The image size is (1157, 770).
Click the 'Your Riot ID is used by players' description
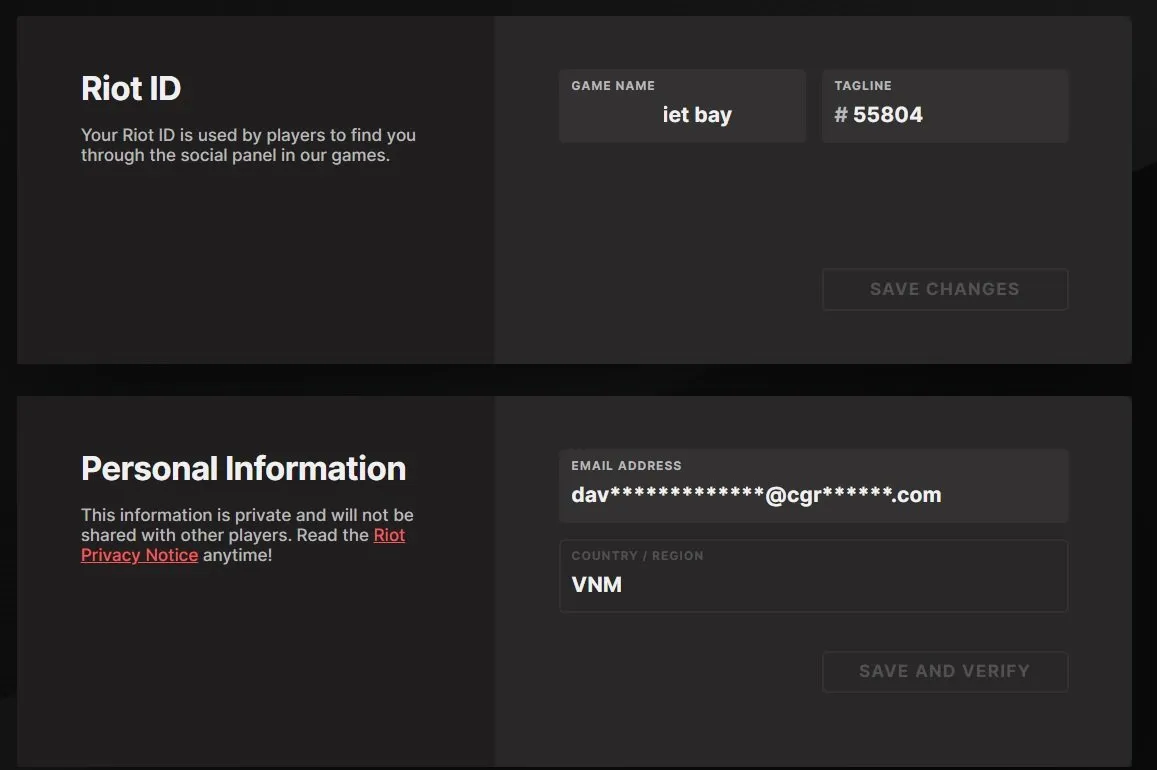(x=248, y=145)
